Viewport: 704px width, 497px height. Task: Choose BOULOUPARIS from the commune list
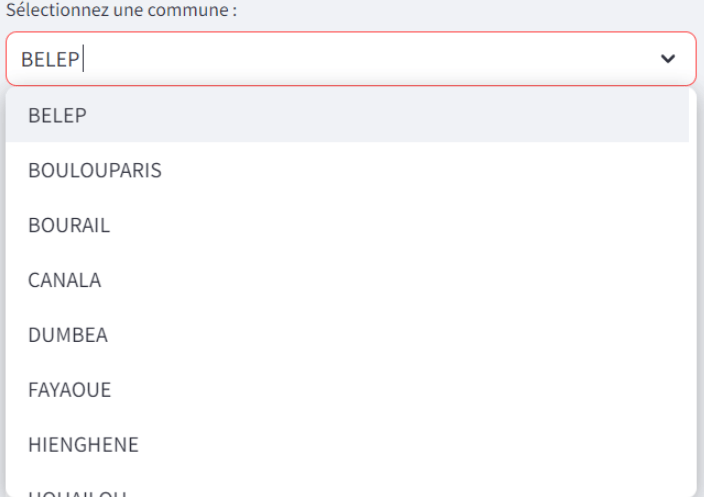[x=95, y=170]
